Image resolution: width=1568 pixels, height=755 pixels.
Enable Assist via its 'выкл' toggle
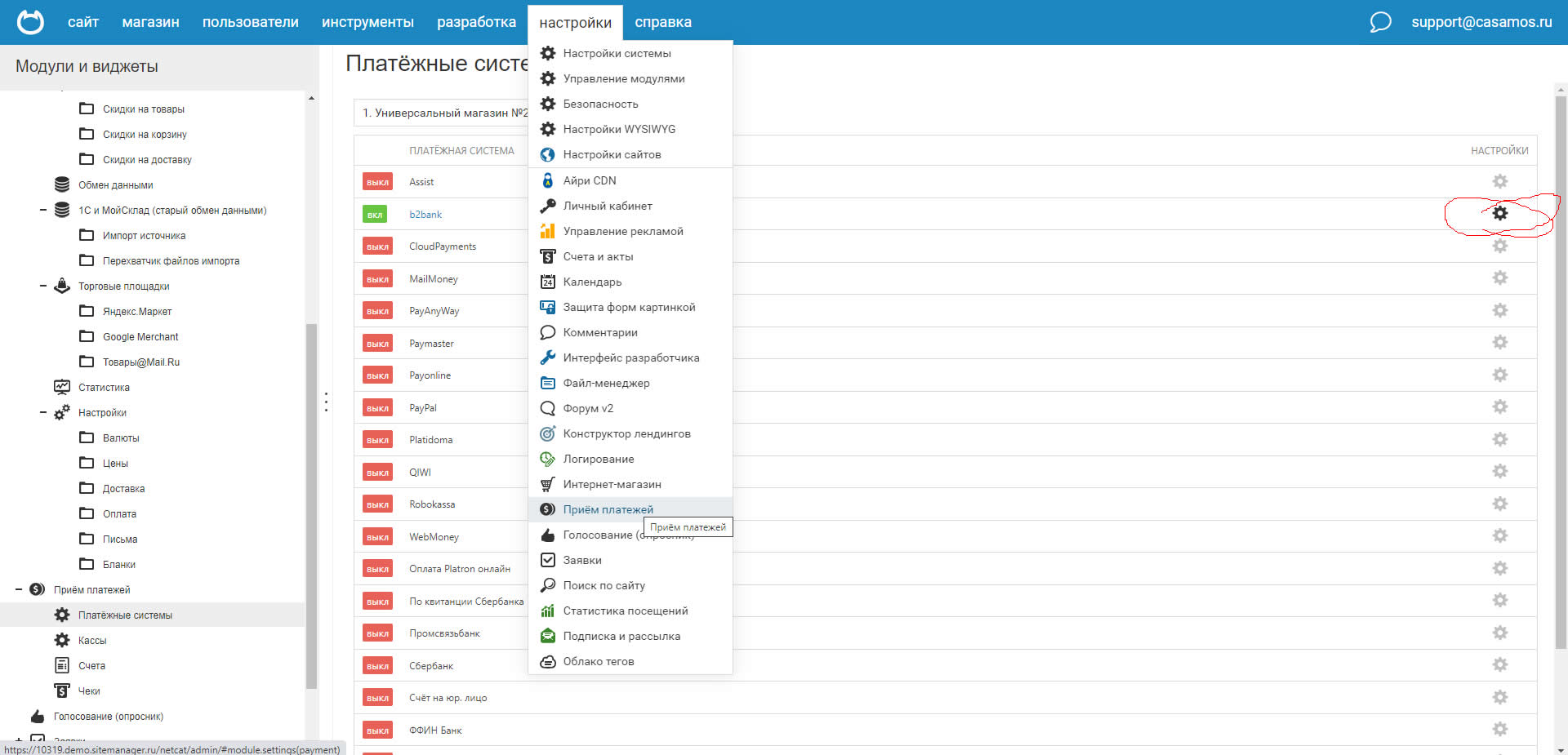377,182
